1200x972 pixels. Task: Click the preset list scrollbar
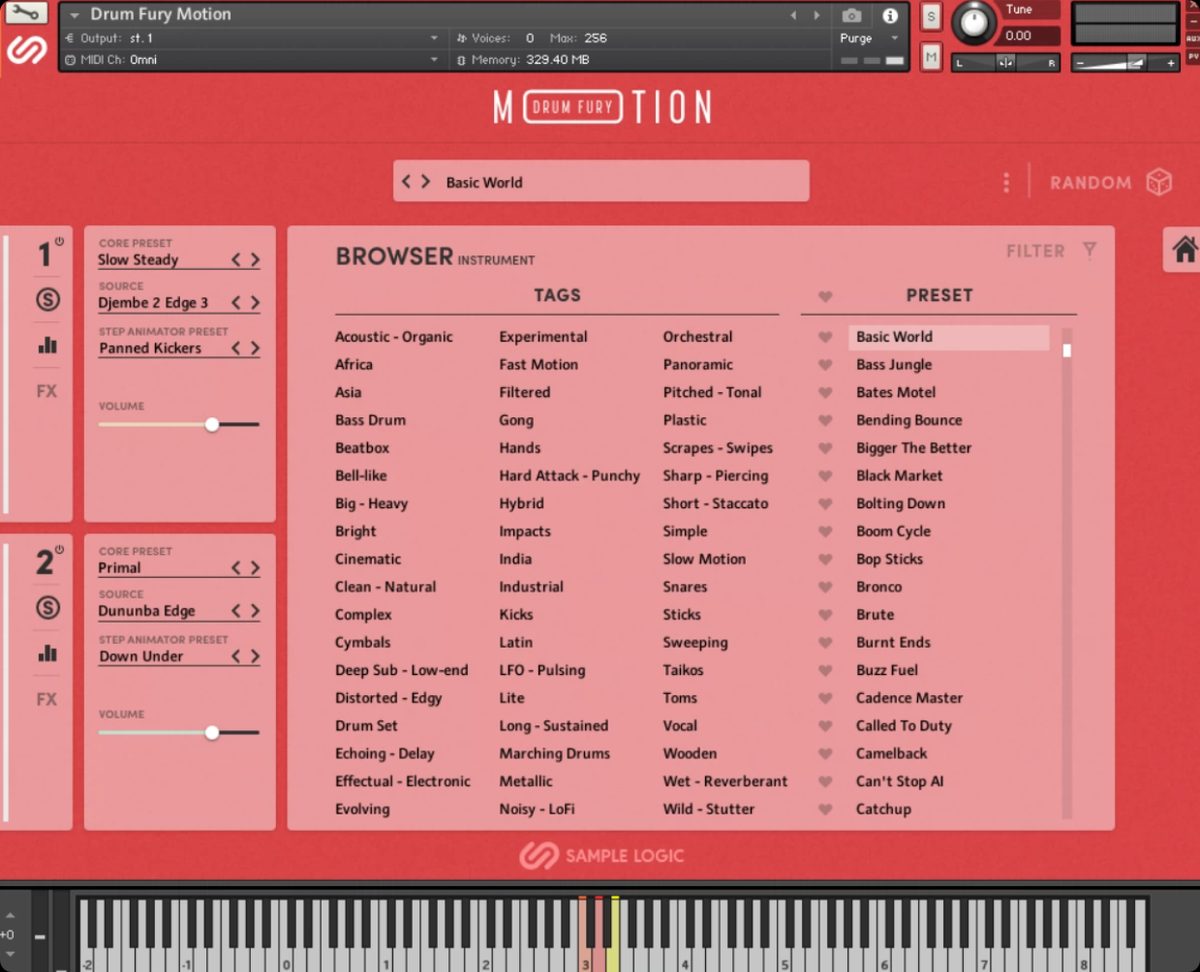[x=1067, y=572]
